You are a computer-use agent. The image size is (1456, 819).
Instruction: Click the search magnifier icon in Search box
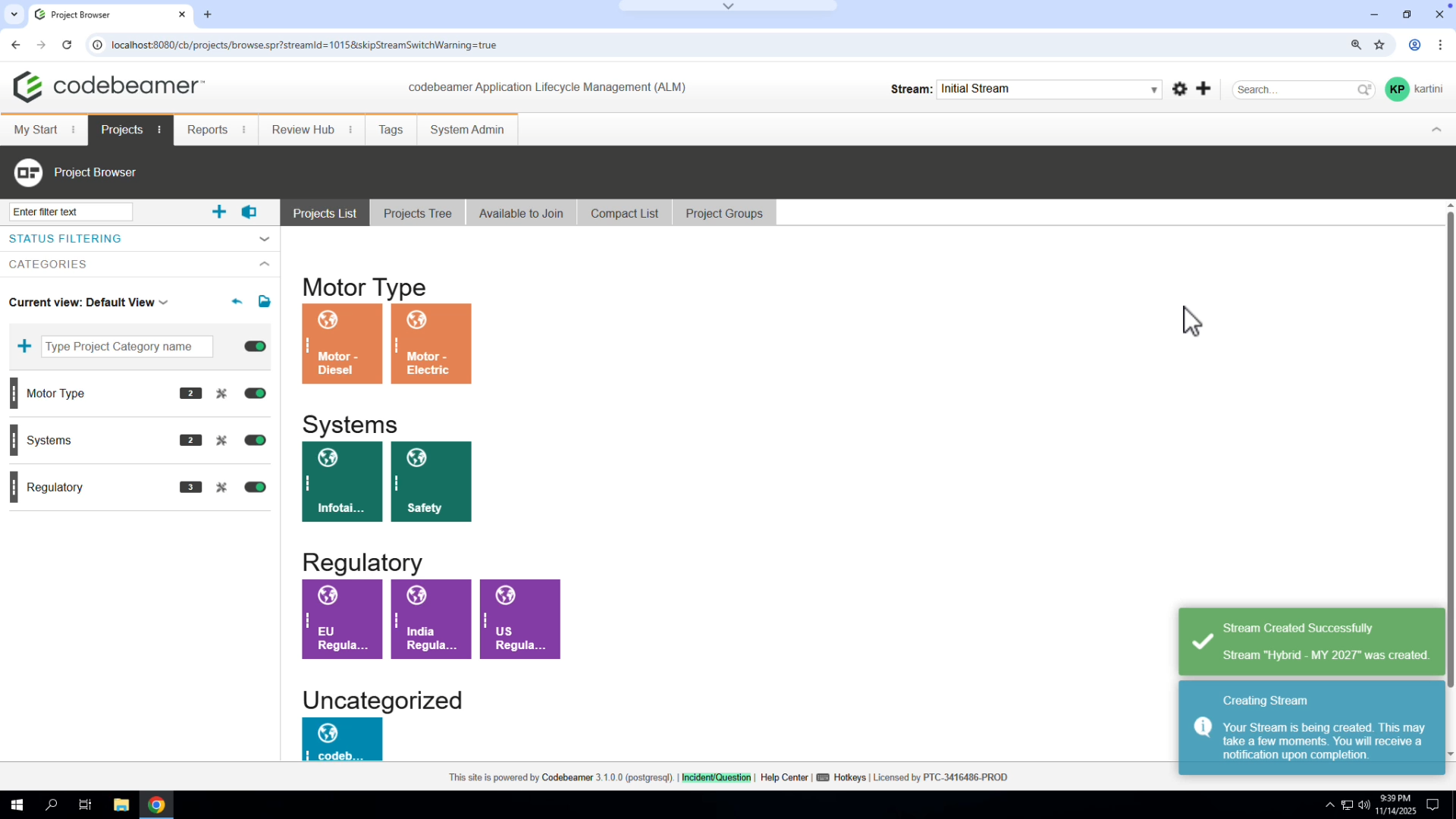1363,89
